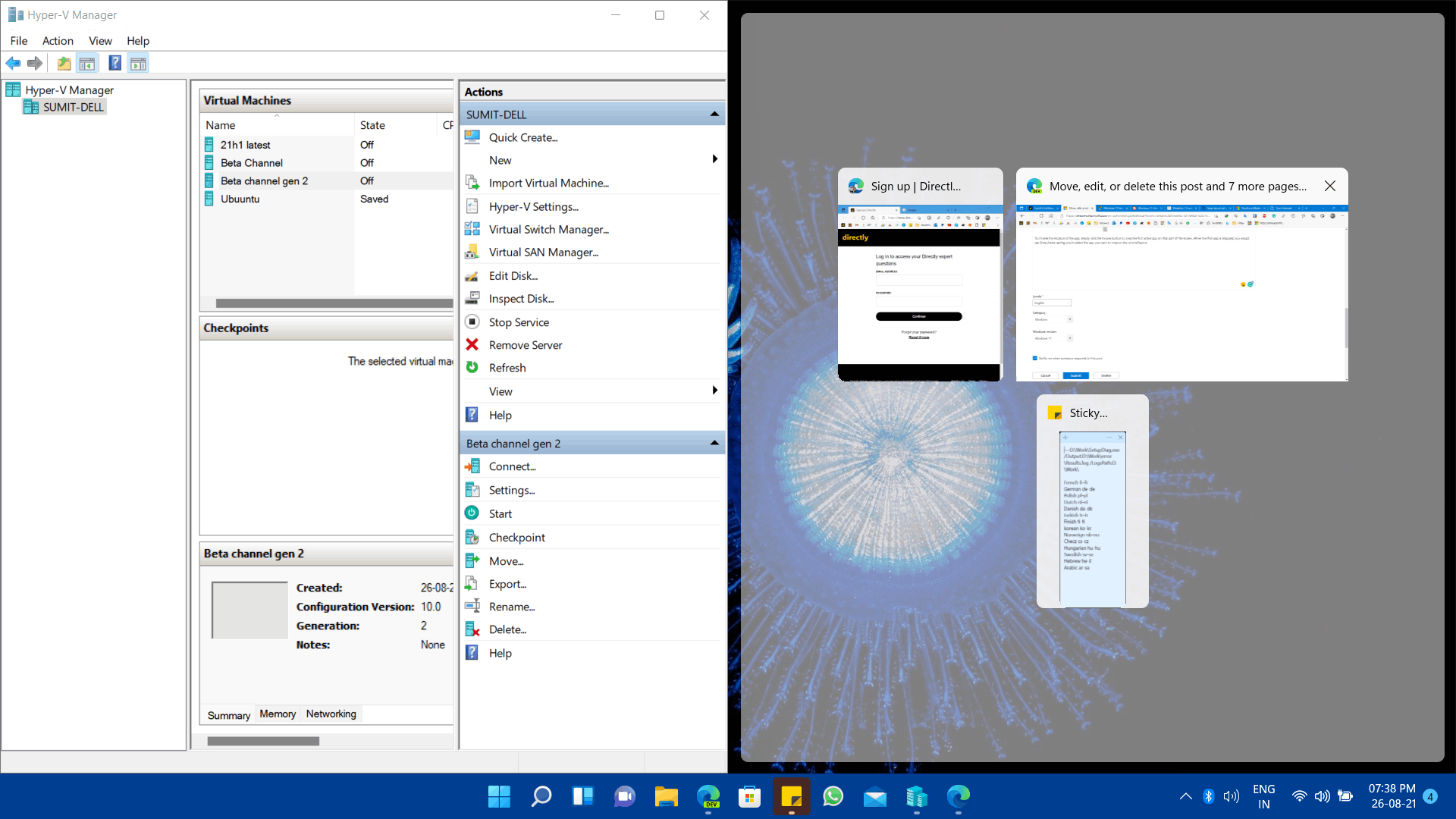Refresh the SUMIT-DELL server

[x=507, y=368]
